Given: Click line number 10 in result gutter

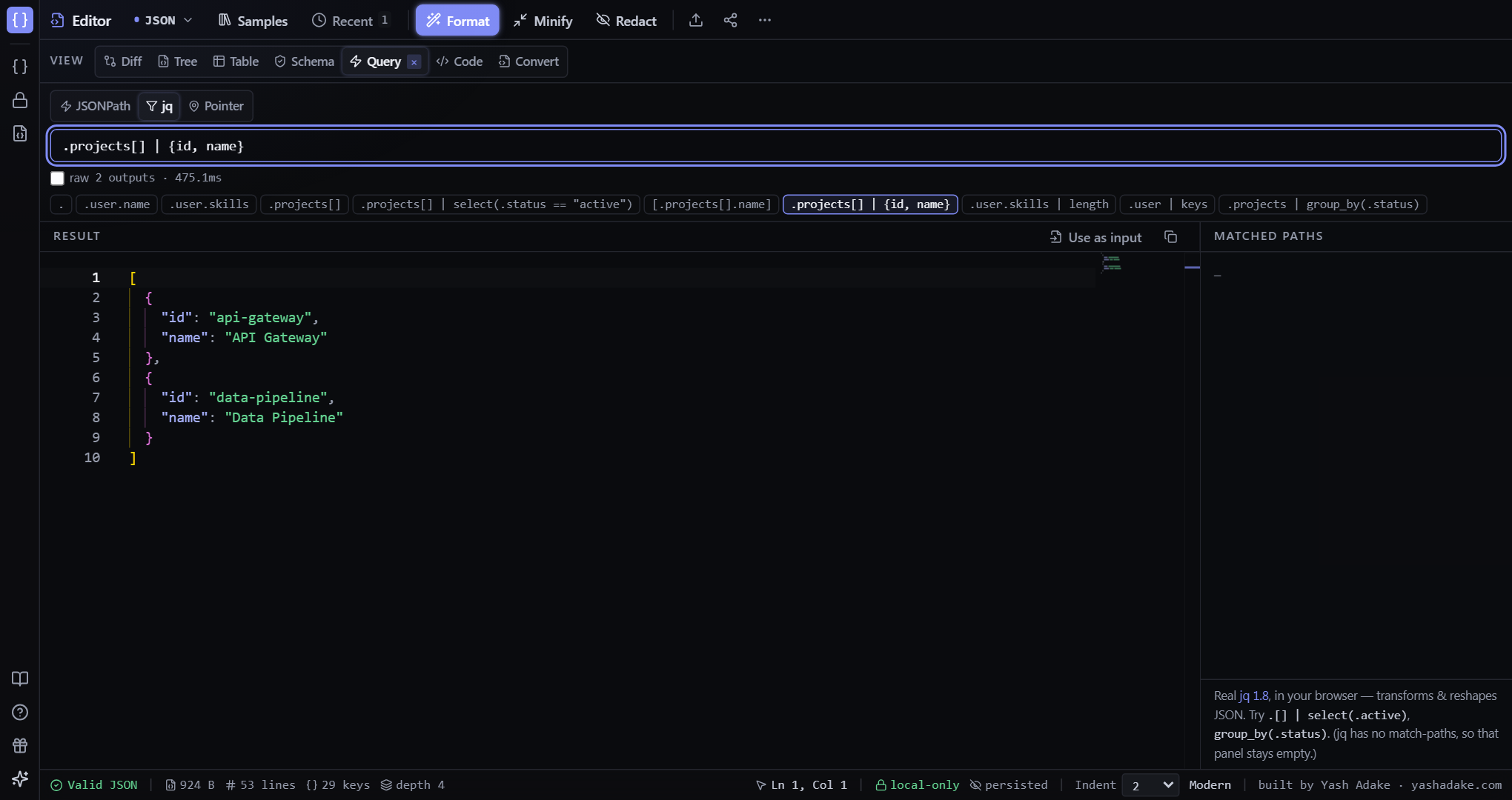Looking at the screenshot, I should (x=92, y=458).
